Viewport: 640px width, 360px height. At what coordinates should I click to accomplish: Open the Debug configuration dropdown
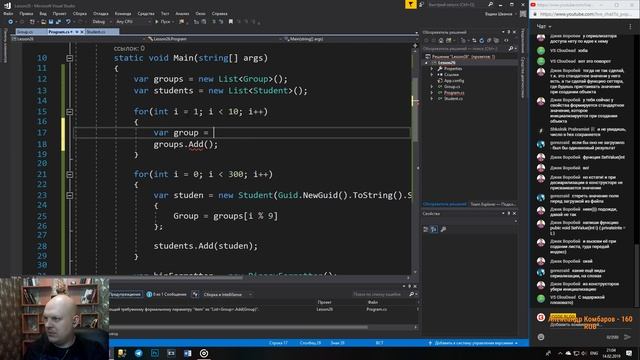point(101,22)
